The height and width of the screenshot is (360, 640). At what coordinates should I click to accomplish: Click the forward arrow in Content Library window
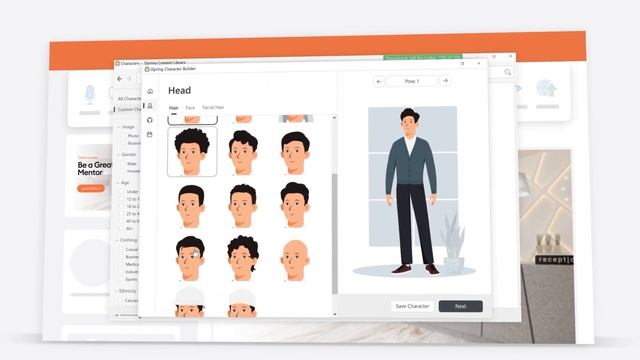pyautogui.click(x=129, y=79)
